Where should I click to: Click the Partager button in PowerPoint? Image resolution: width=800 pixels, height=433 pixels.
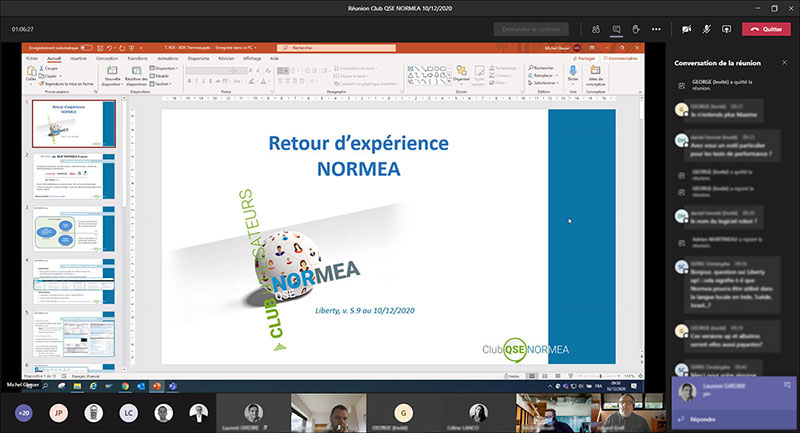click(583, 59)
